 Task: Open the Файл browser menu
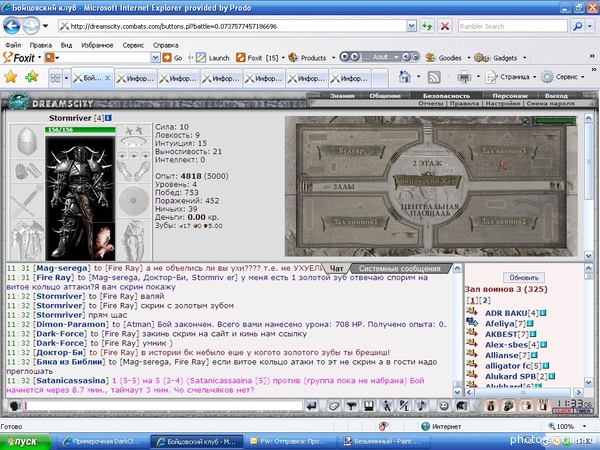tap(13, 45)
